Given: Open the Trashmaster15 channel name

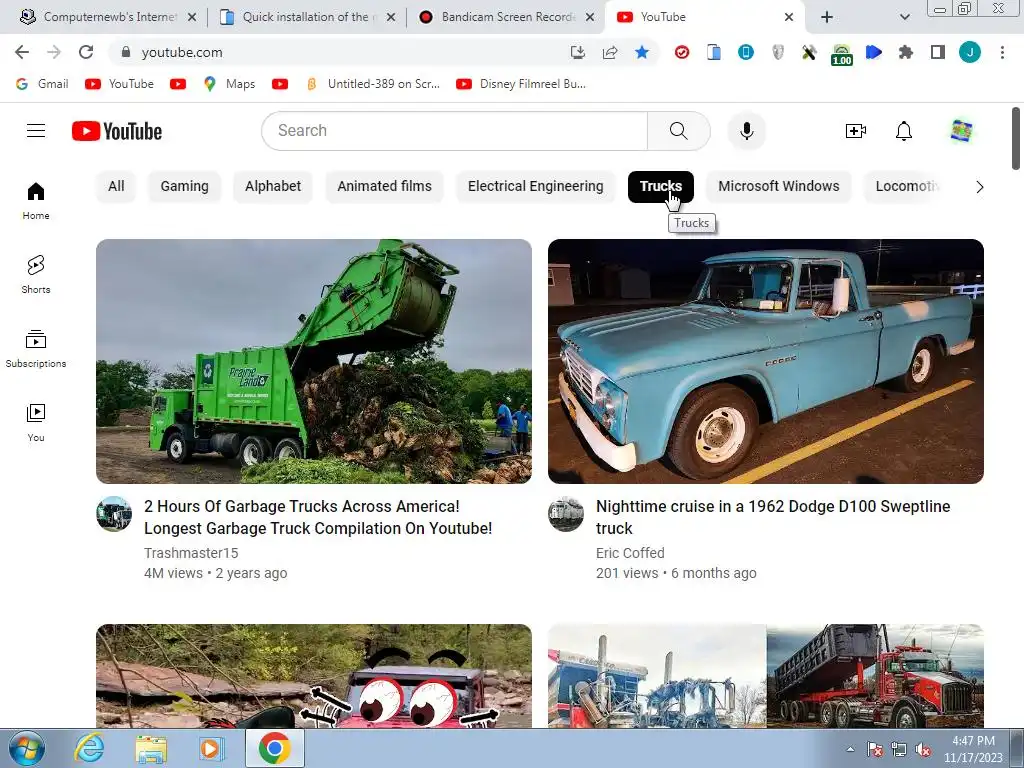Looking at the screenshot, I should pyautogui.click(x=191, y=553).
